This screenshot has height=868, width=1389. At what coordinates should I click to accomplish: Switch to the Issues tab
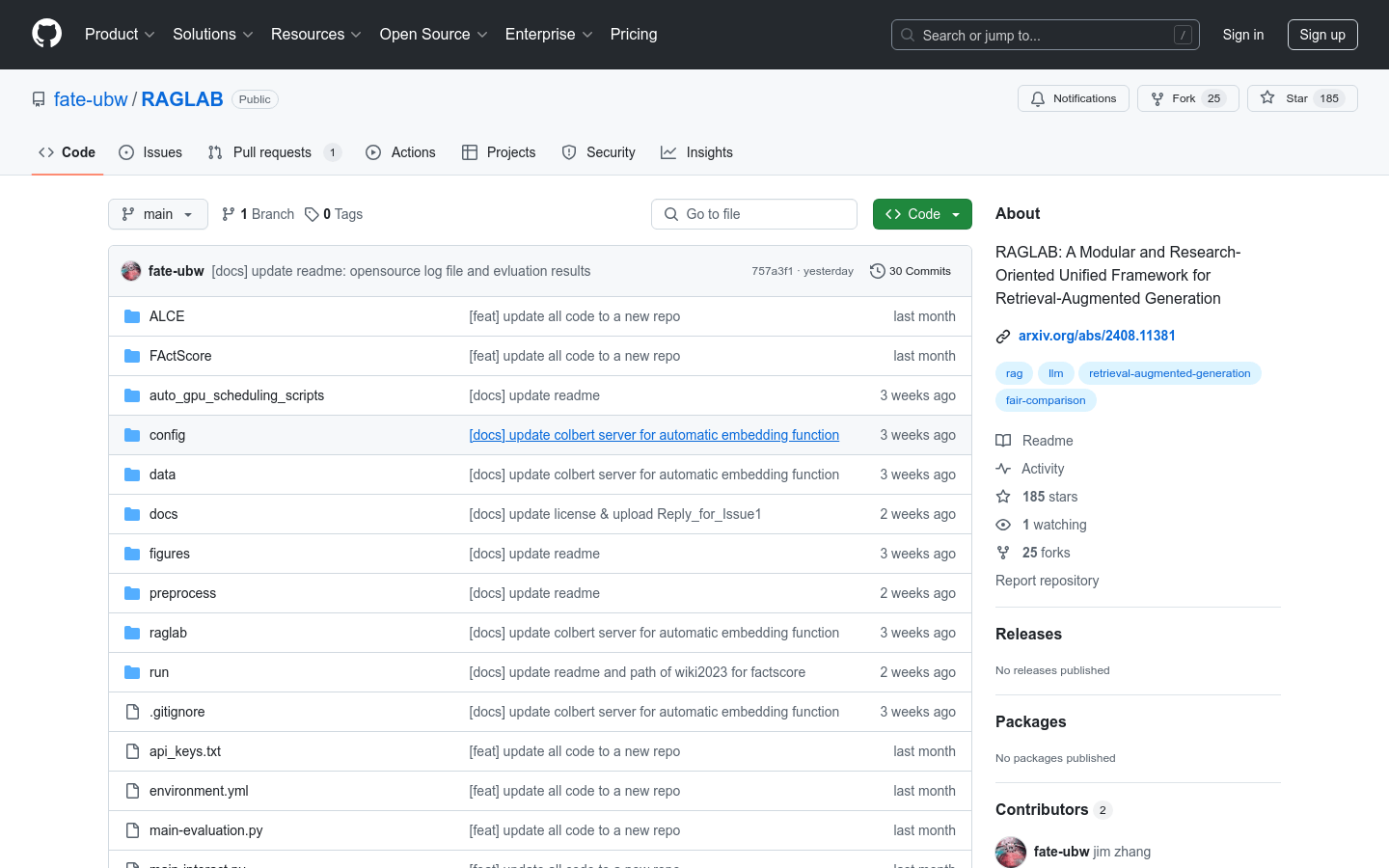tap(150, 152)
